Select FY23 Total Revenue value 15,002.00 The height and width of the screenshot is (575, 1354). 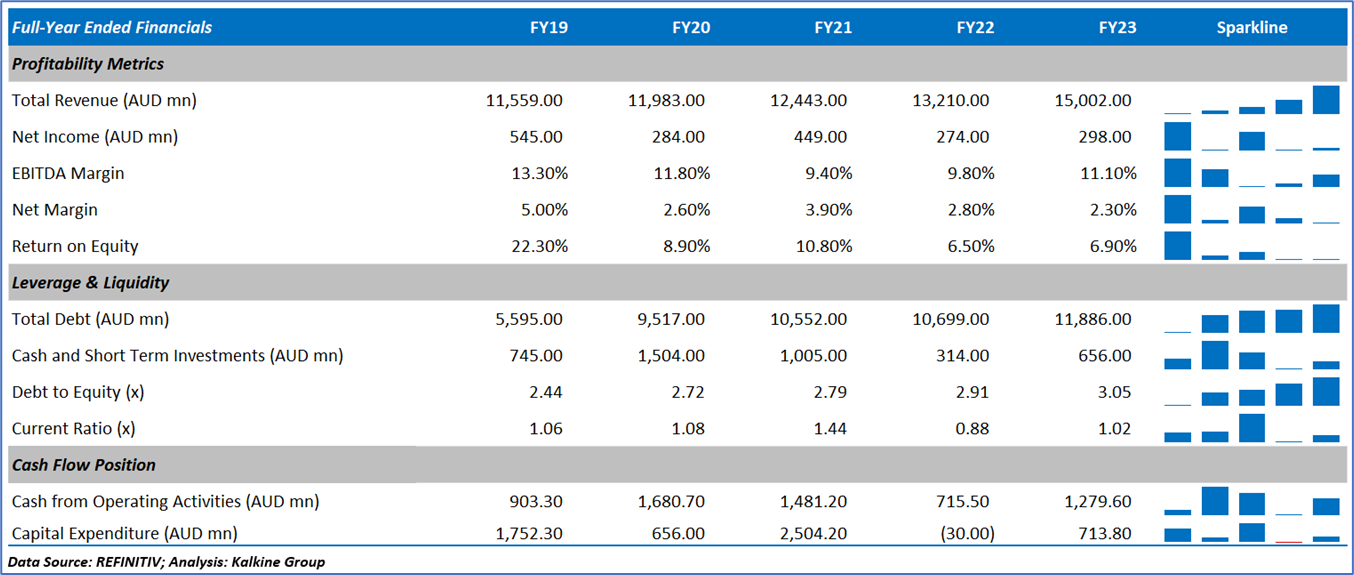(x=1093, y=101)
